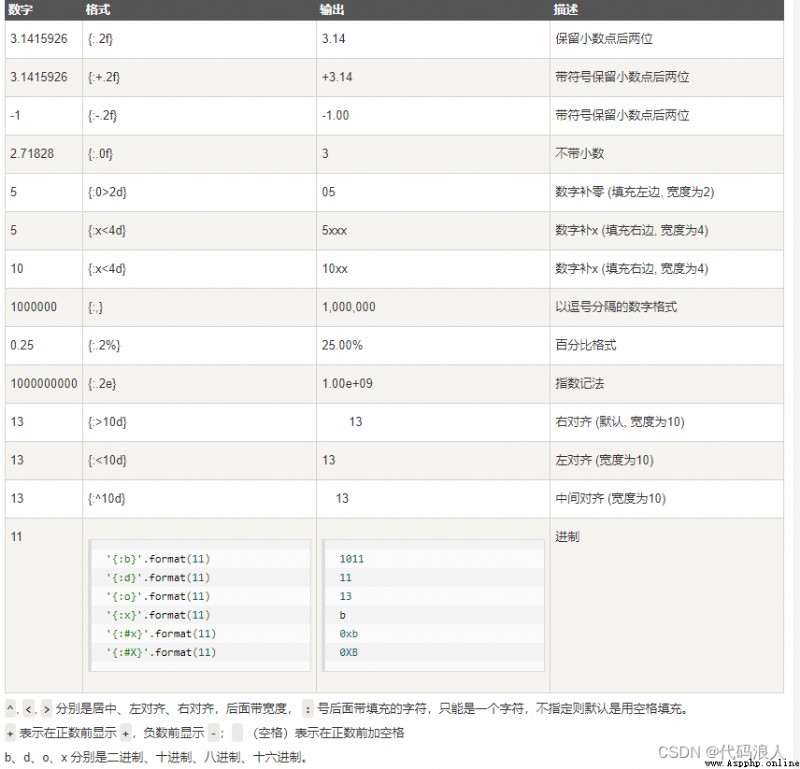Click the output value 1,000,000
The height and width of the screenshot is (769, 800).
point(348,307)
